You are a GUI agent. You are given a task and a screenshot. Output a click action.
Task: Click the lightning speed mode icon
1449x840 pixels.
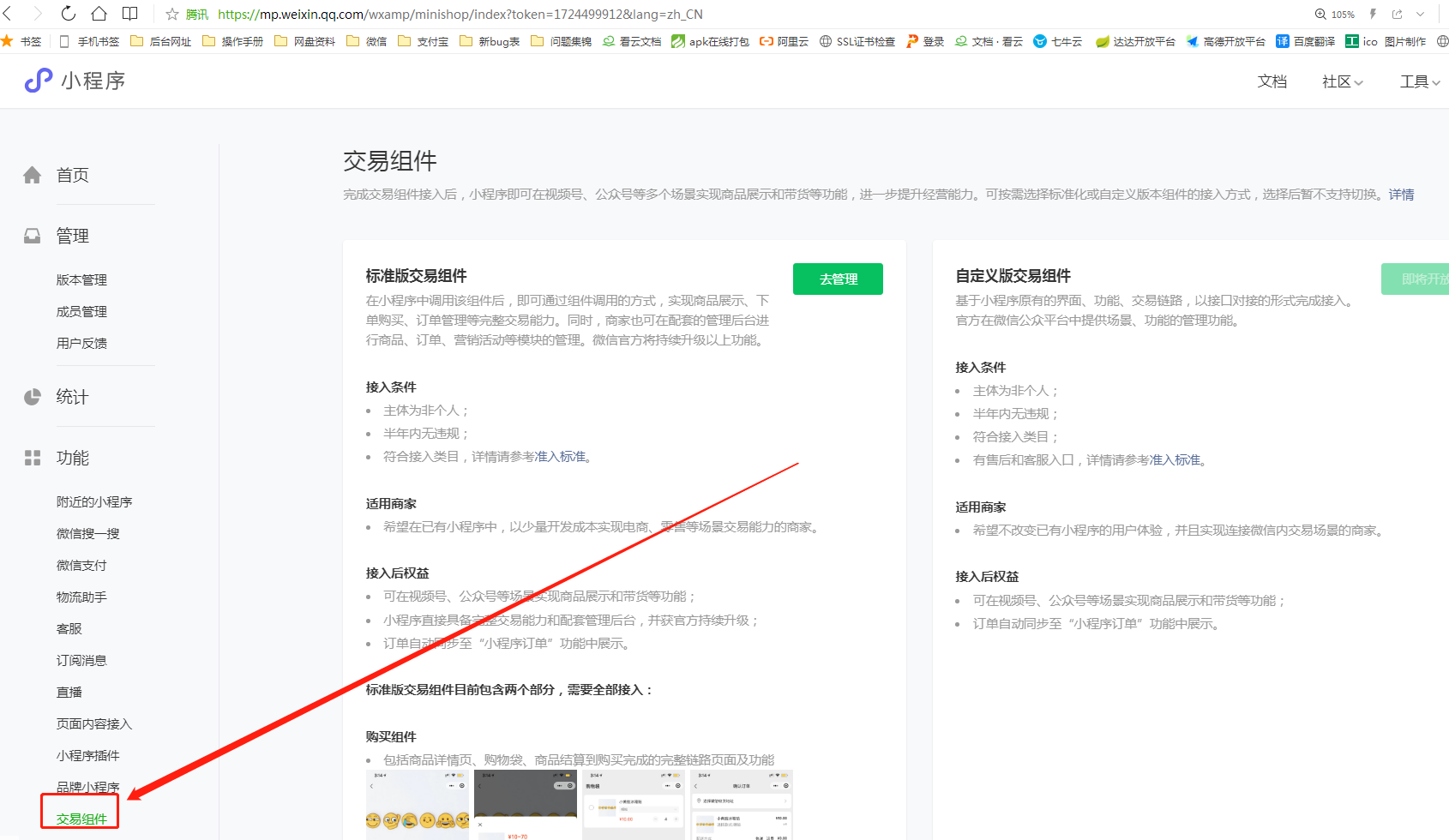1373,15
